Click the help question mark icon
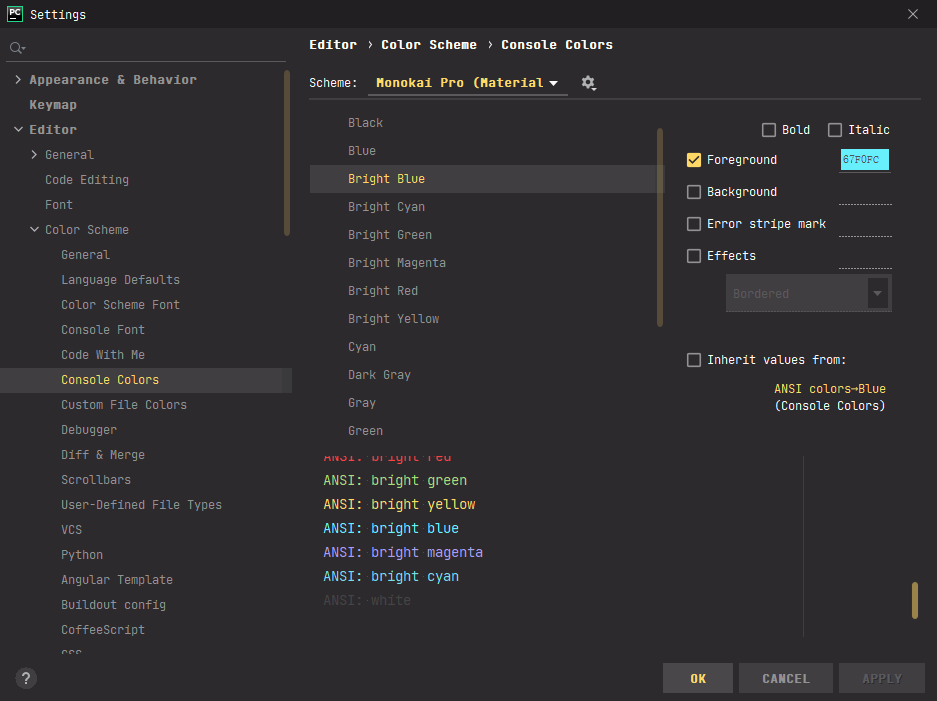This screenshot has height=701, width=937. click(x=27, y=678)
